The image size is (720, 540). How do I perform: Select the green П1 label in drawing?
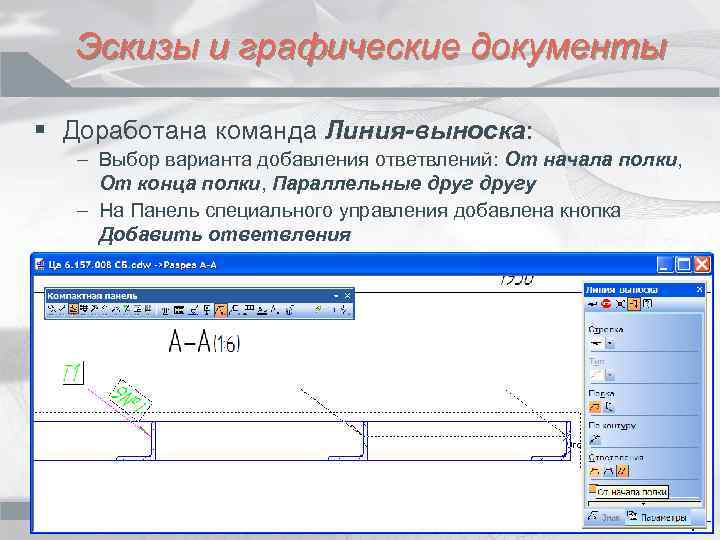pos(73,372)
